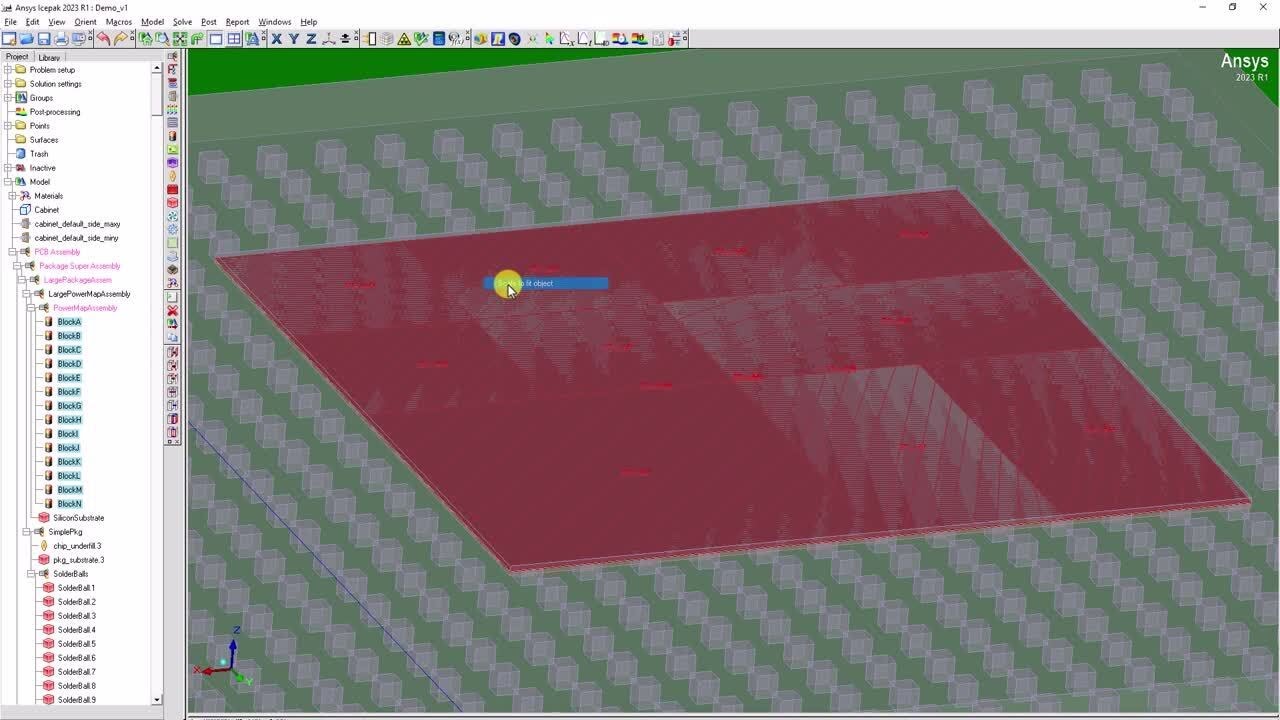Orient view along Z axis
Screen dimensions: 1280x720
[311, 39]
